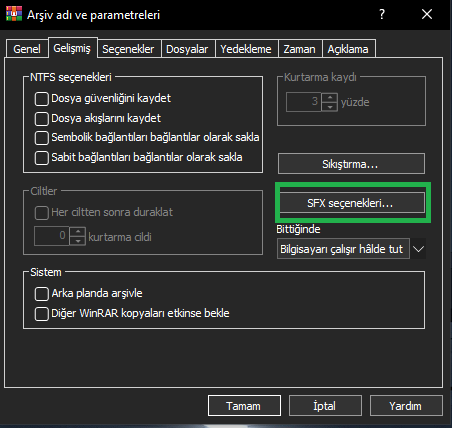The width and height of the screenshot is (452, 428).
Task: Increase the kurtarma cildi spinner
Action: 78,232
